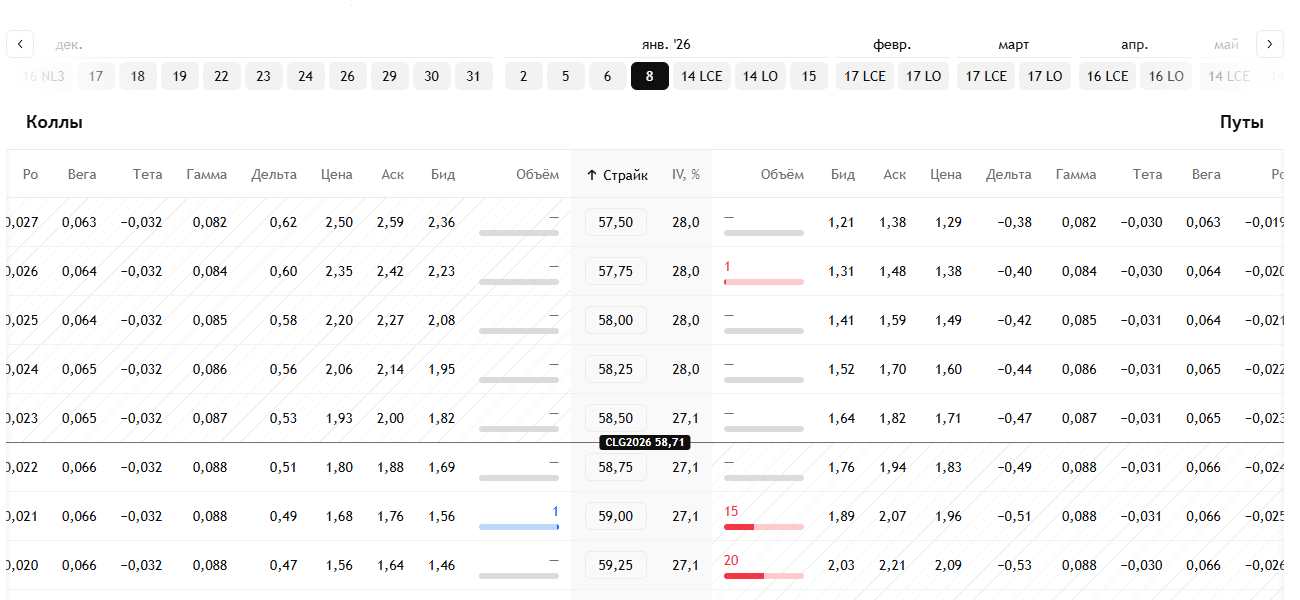Screen dimensions: 1300x600
Task: Select December 31 expiration date
Action: click(473, 76)
